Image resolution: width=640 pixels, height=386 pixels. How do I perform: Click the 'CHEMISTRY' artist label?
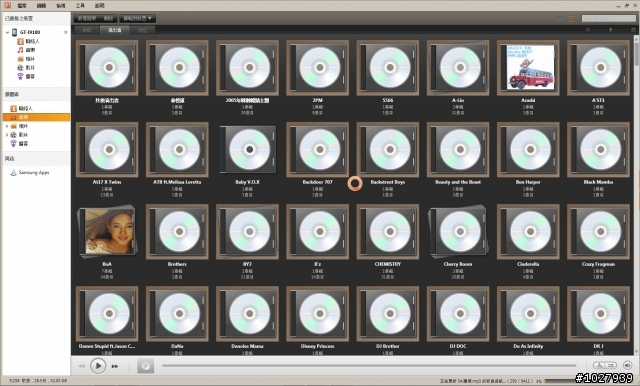(388, 264)
